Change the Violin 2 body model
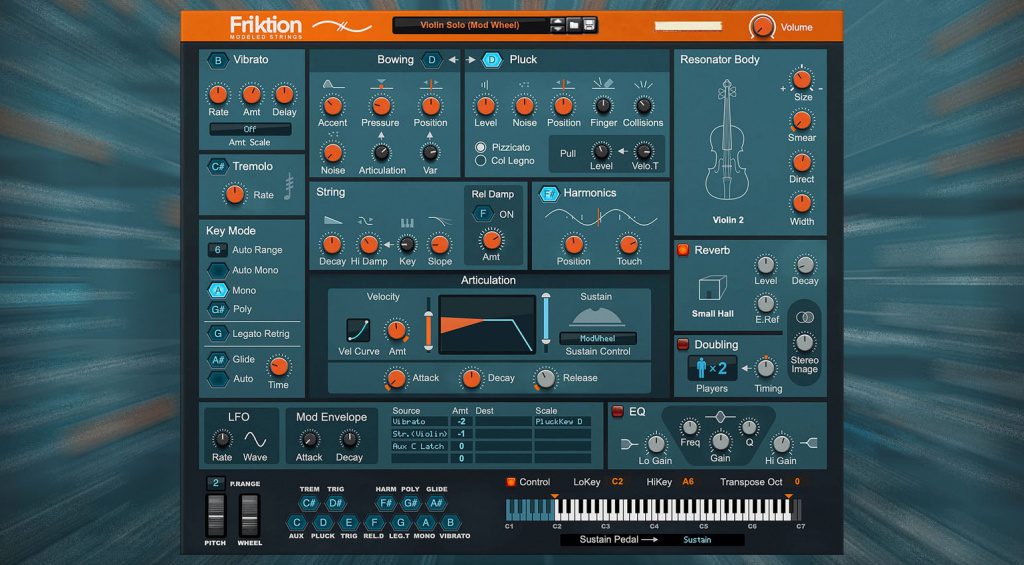 pos(728,220)
